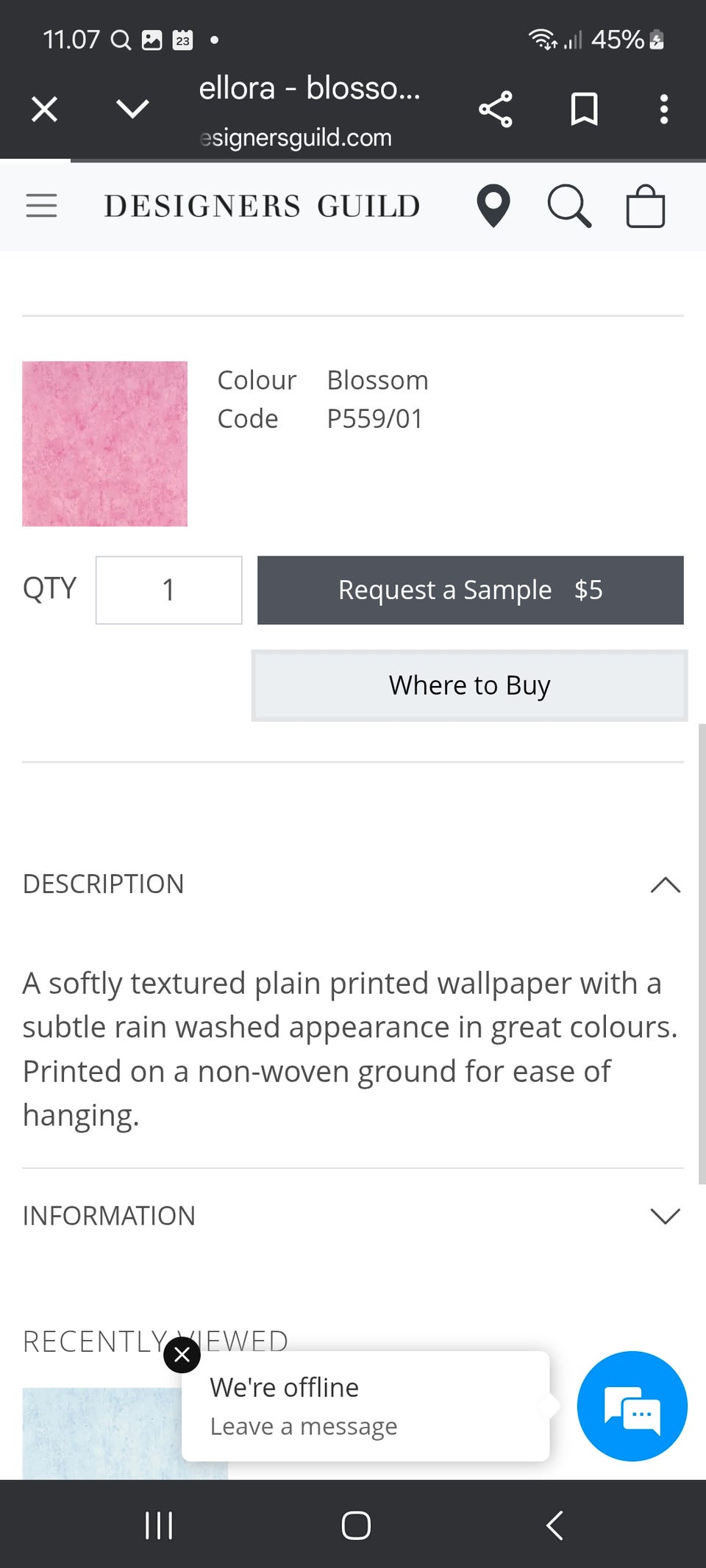Open the browser three-dot menu

click(663, 110)
